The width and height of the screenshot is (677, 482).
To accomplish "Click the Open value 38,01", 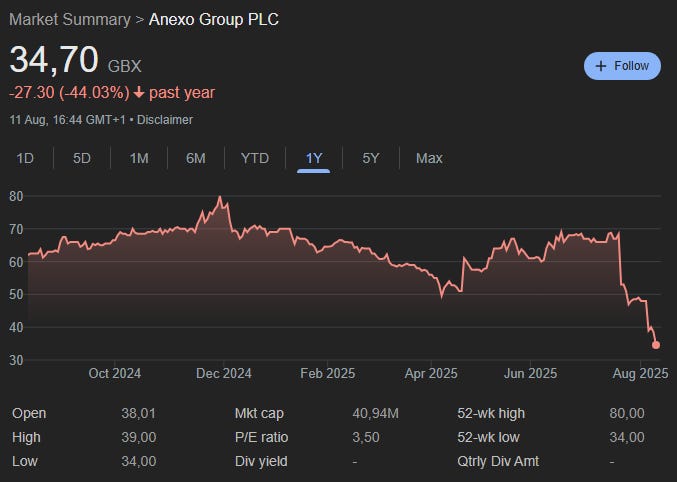I will tap(138, 413).
